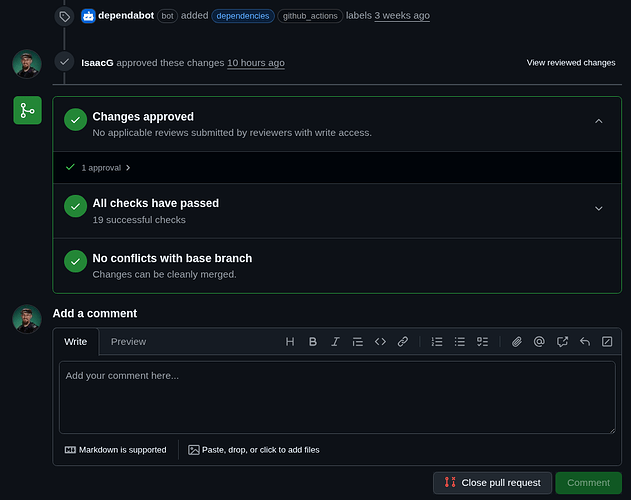Click the 10 hours ago timestamp
Image resolution: width=631 pixels, height=500 pixels.
(x=256, y=63)
